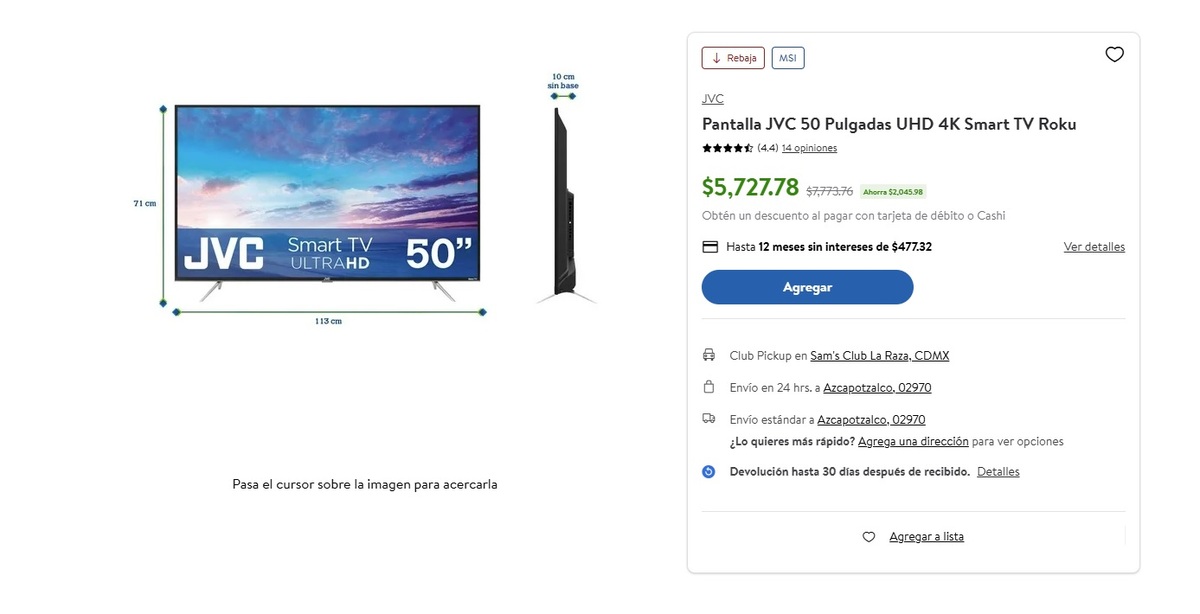This screenshot has height=614, width=1200.
Task: Click the star rating display
Action: click(727, 148)
